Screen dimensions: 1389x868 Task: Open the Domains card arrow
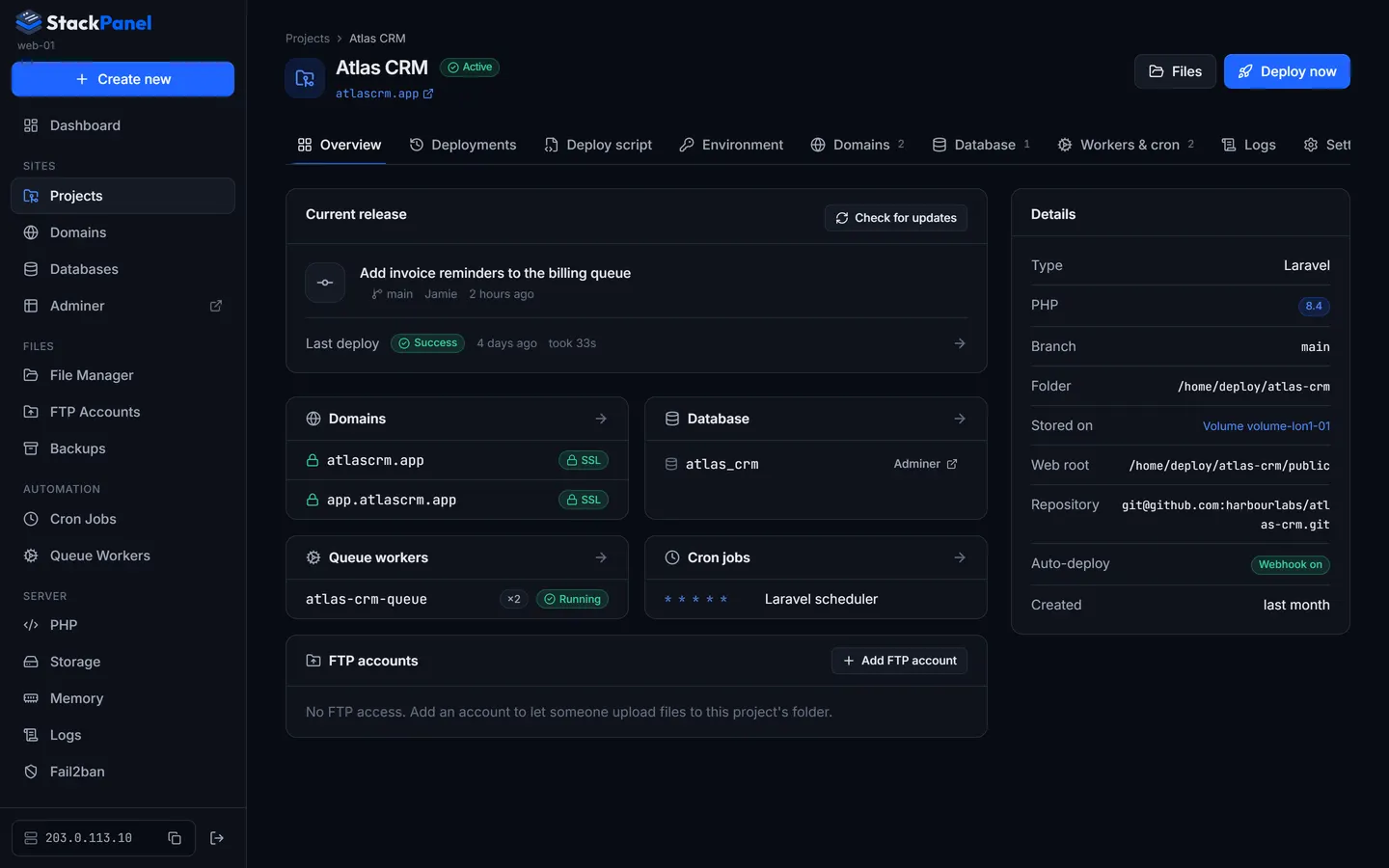pos(601,419)
